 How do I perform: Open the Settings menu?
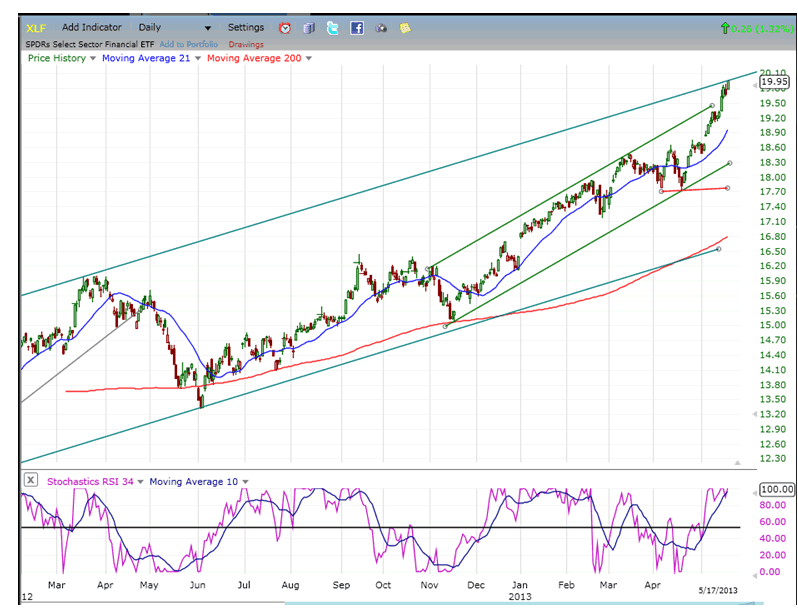(x=246, y=28)
